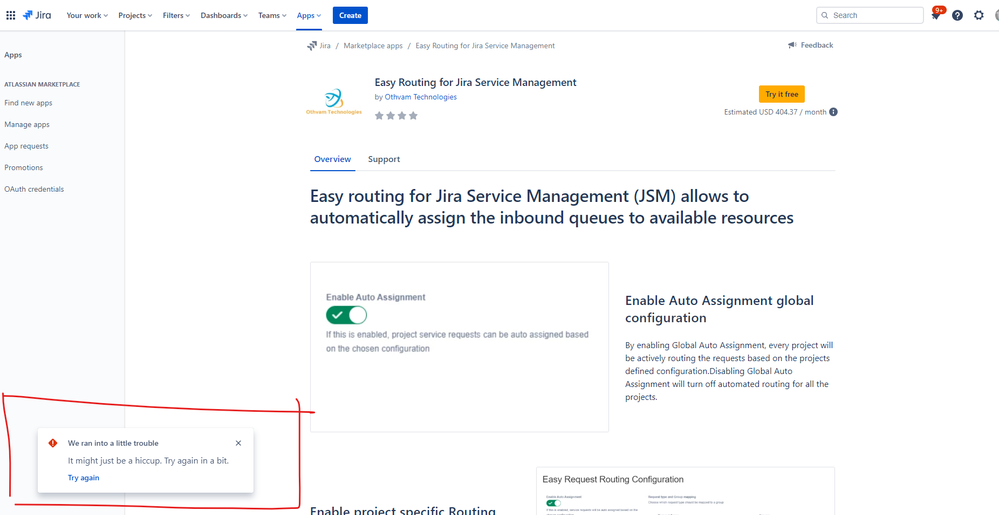Open Promotions in sidebar
This screenshot has width=999, height=515.
coord(24,168)
